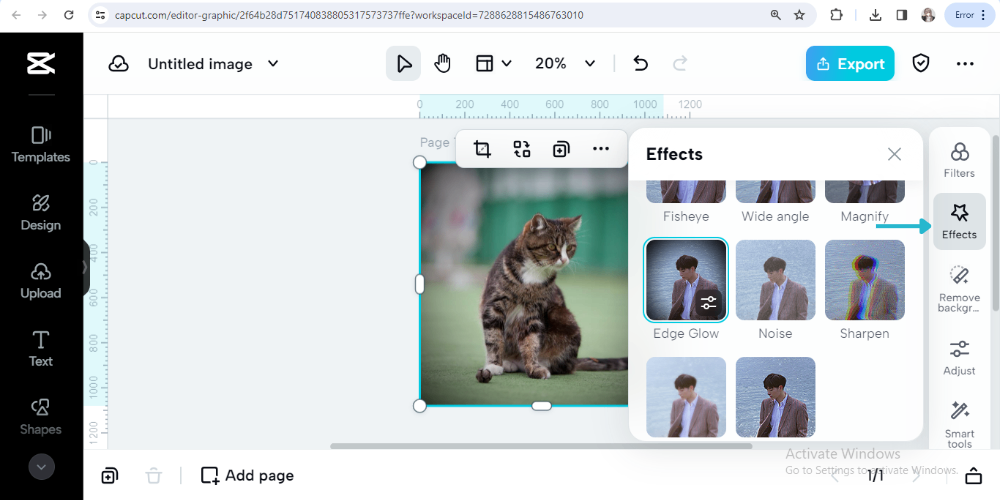This screenshot has width=1000, height=500.
Task: Open the Design panel
Action: [41, 212]
